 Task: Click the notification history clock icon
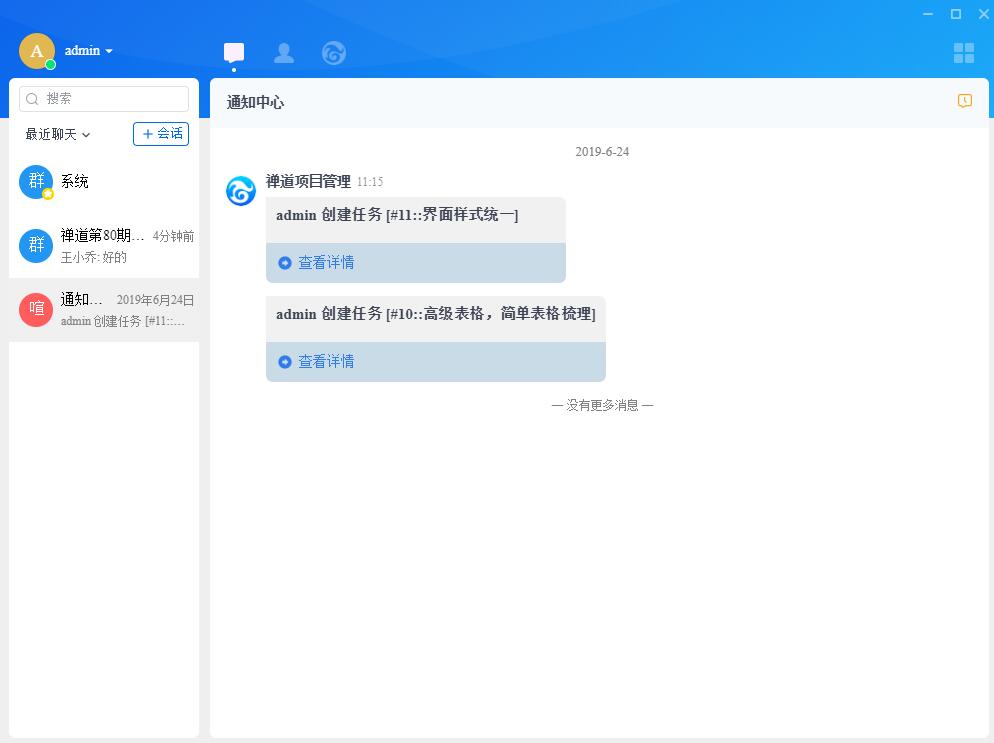click(965, 101)
